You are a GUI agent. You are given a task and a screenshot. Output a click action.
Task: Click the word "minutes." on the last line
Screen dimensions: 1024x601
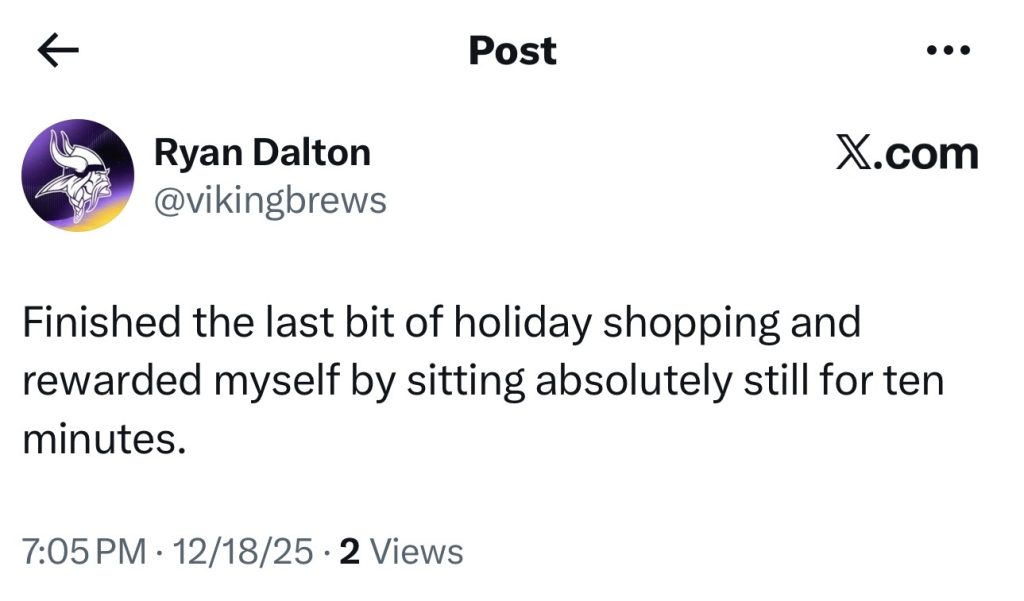click(105, 438)
